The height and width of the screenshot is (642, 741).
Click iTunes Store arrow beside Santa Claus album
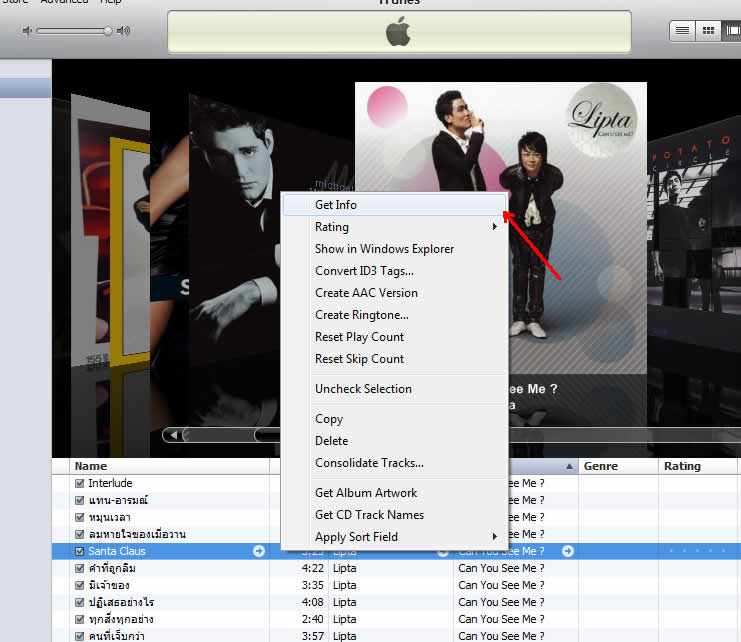pyautogui.click(x=568, y=551)
